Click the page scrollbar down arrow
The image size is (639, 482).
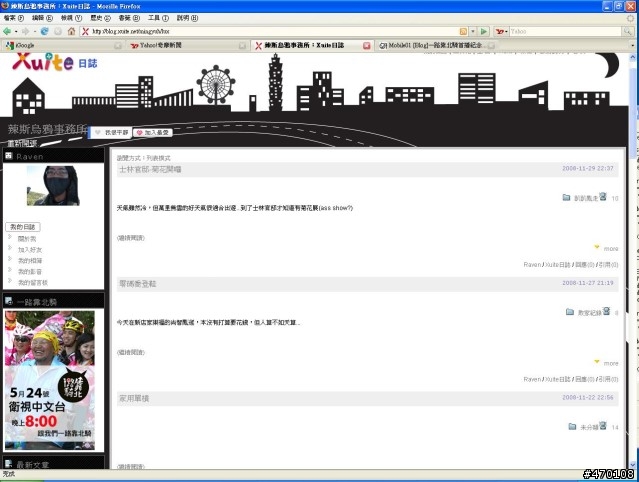coord(632,464)
